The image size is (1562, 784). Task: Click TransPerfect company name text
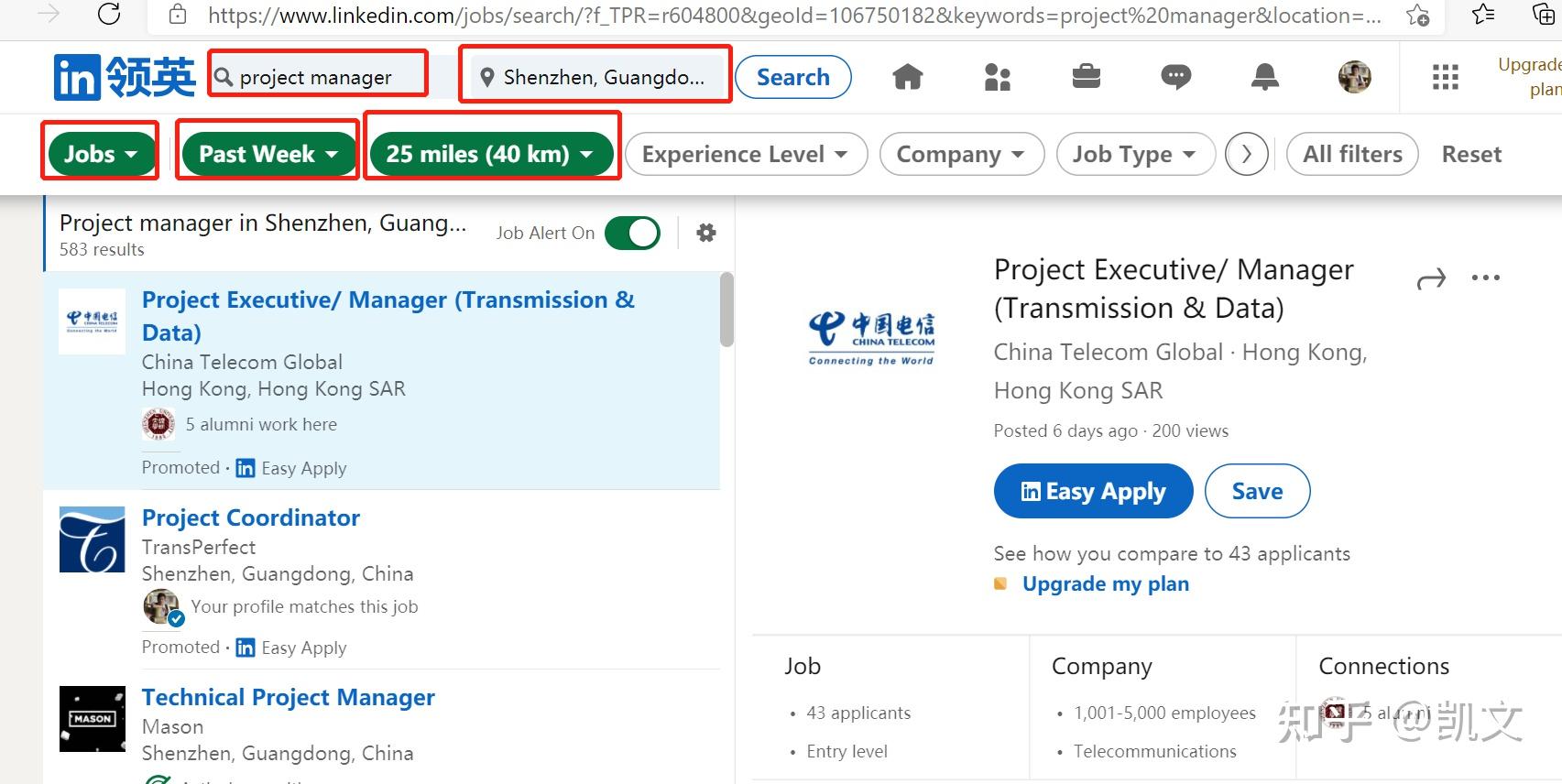point(199,547)
